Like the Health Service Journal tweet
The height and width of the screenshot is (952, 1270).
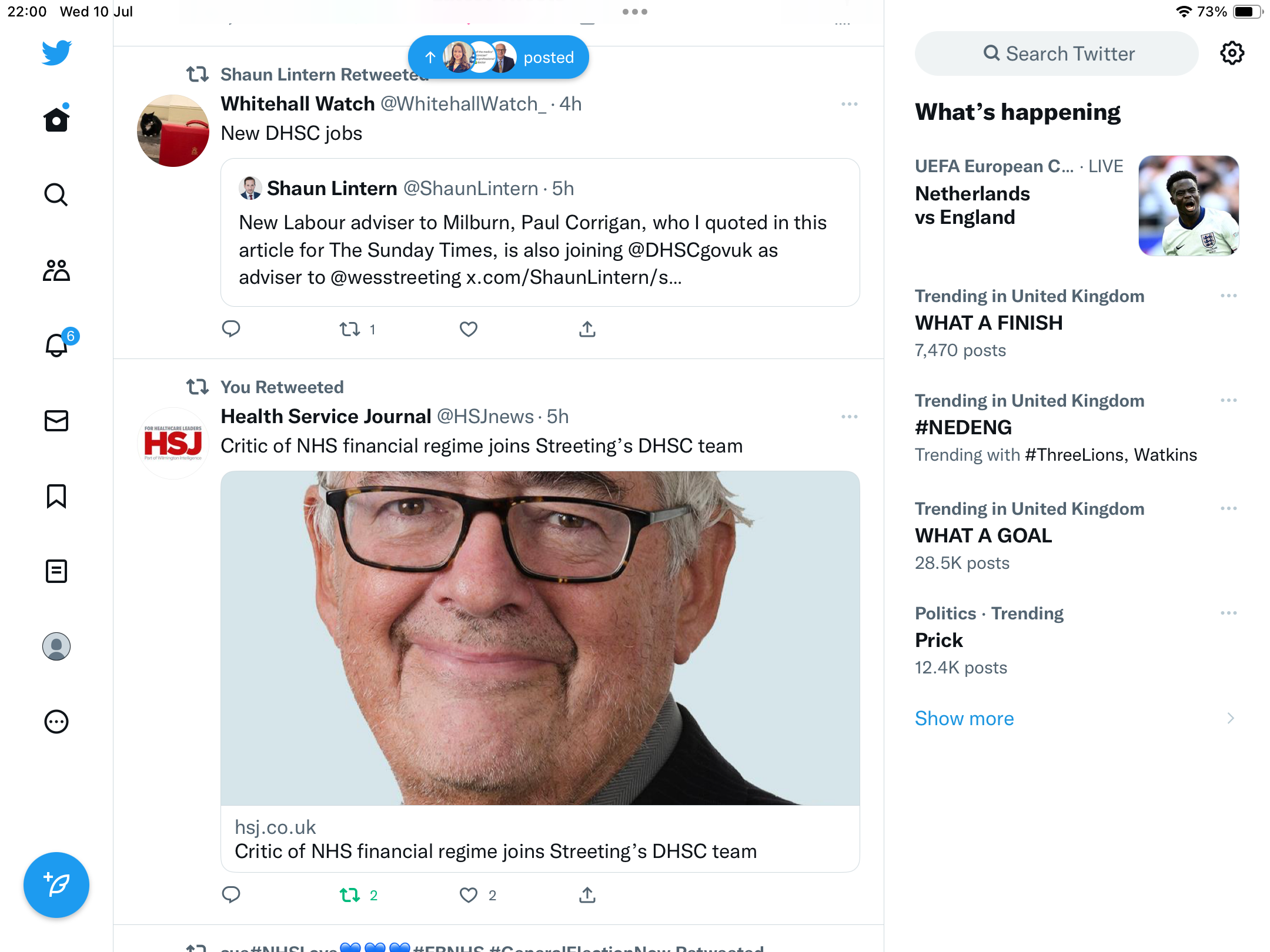coord(469,895)
